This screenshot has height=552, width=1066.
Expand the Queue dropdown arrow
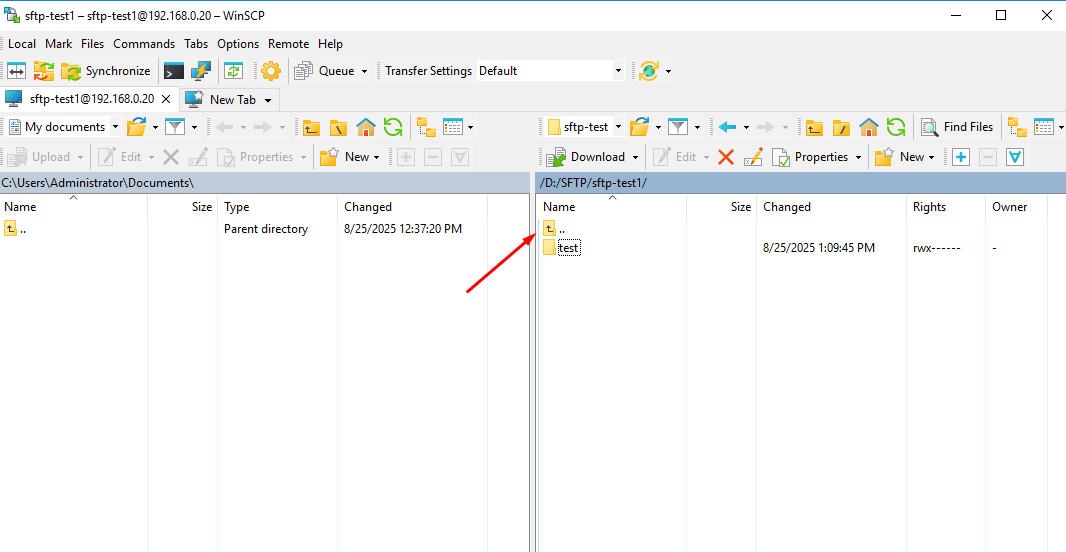[x=364, y=71]
